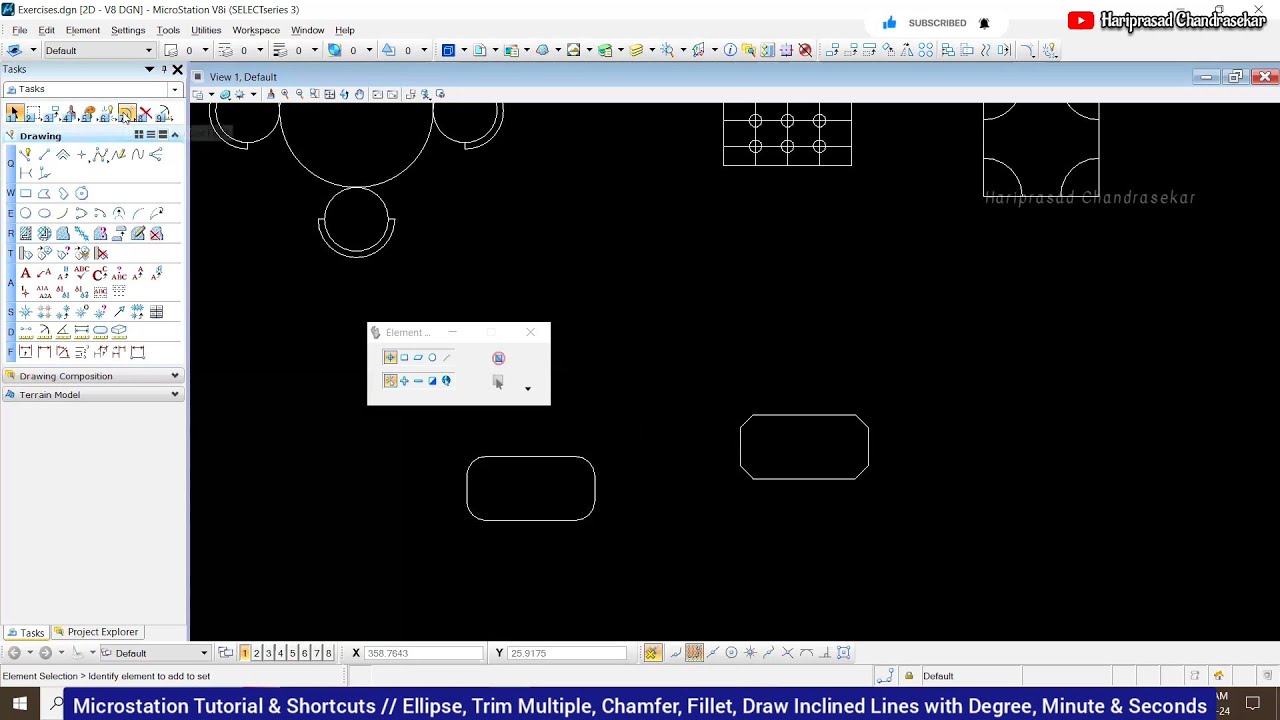Click the Windows Start button
The height and width of the screenshot is (720, 1280).
point(20,704)
